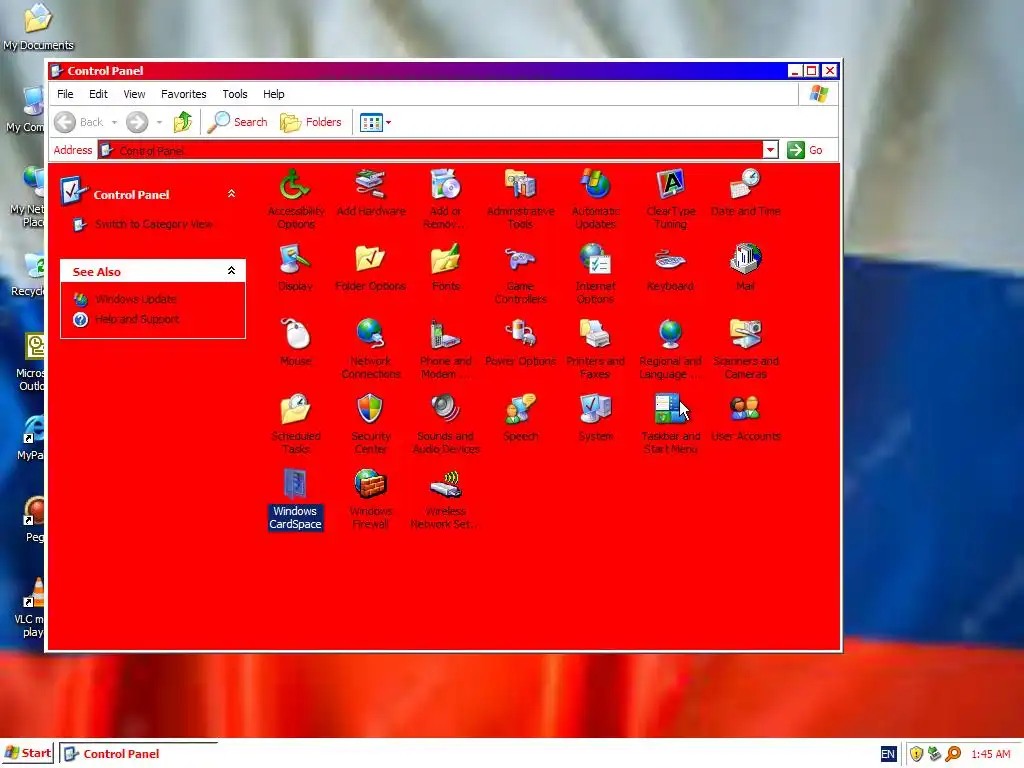Screen dimensions: 1024x768
Task: Click the 1:45 AM clock
Action: pyautogui.click(x=991, y=754)
